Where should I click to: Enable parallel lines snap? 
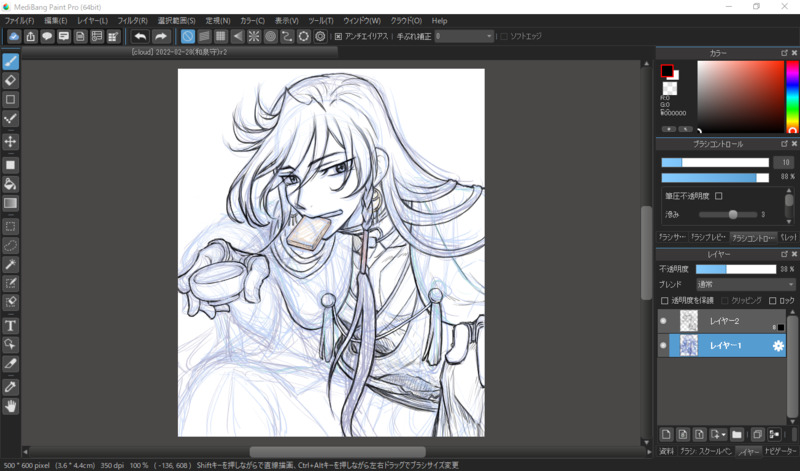tap(204, 36)
